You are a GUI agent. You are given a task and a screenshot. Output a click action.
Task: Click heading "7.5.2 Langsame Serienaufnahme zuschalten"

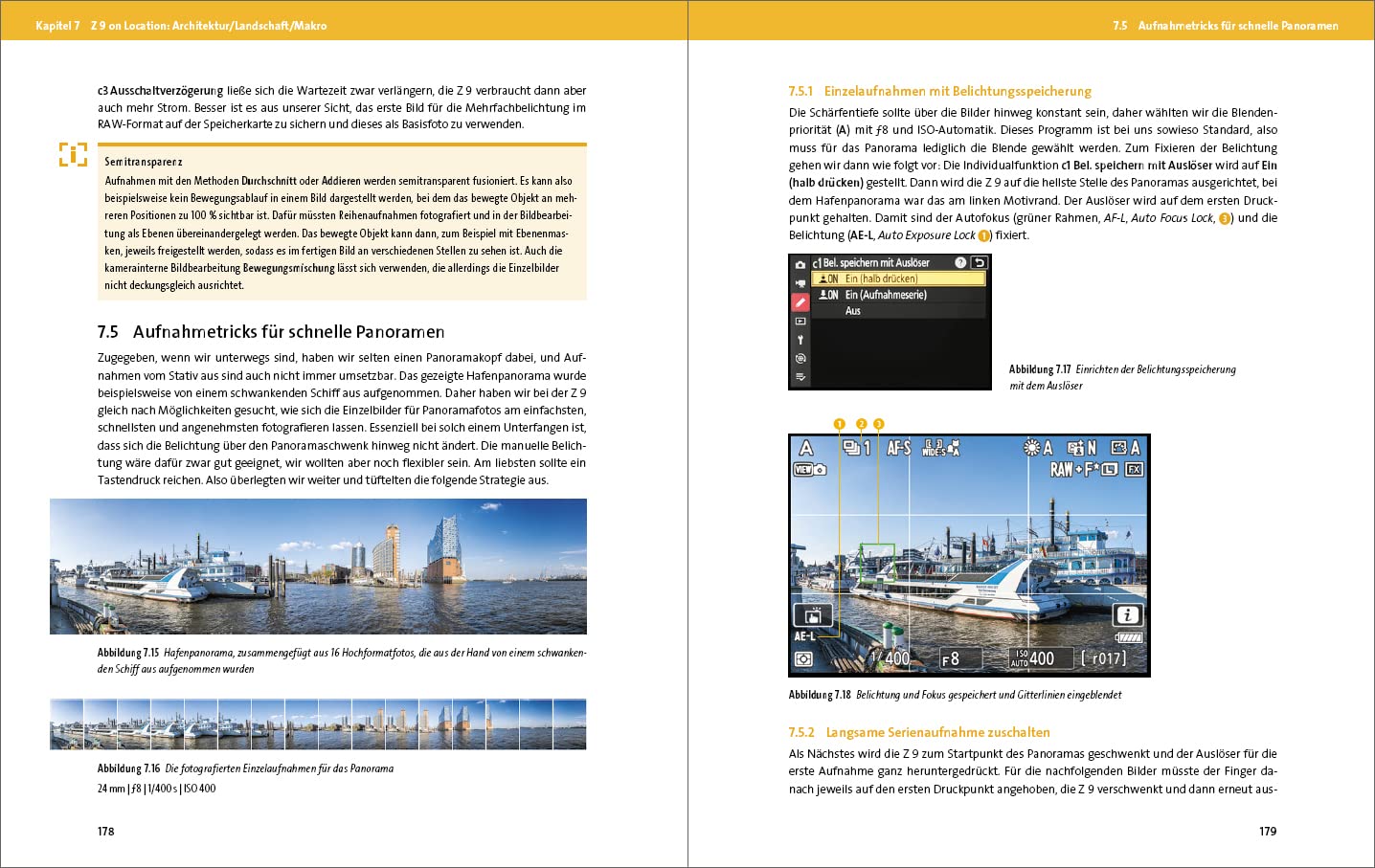tap(919, 732)
